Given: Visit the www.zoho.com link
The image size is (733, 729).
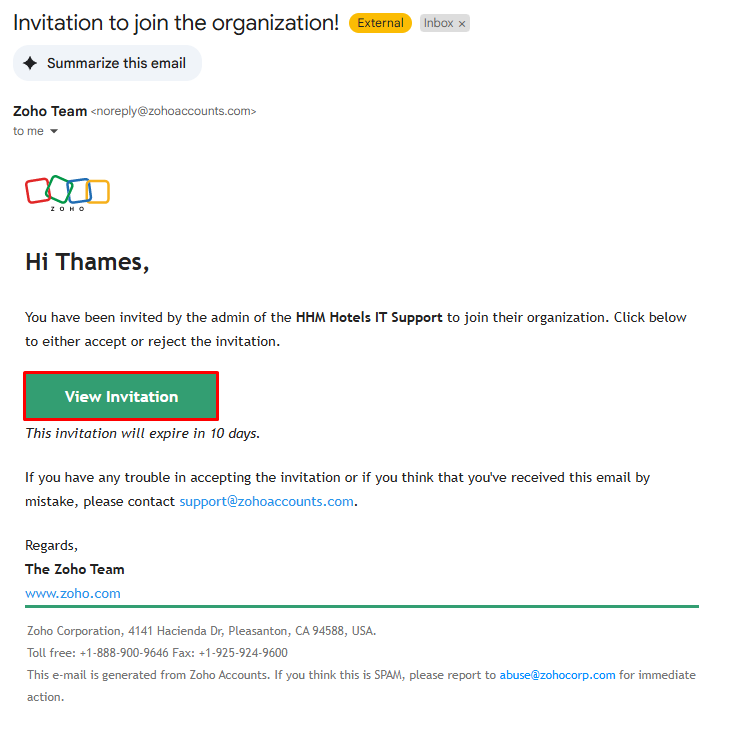Looking at the screenshot, I should coord(73,593).
